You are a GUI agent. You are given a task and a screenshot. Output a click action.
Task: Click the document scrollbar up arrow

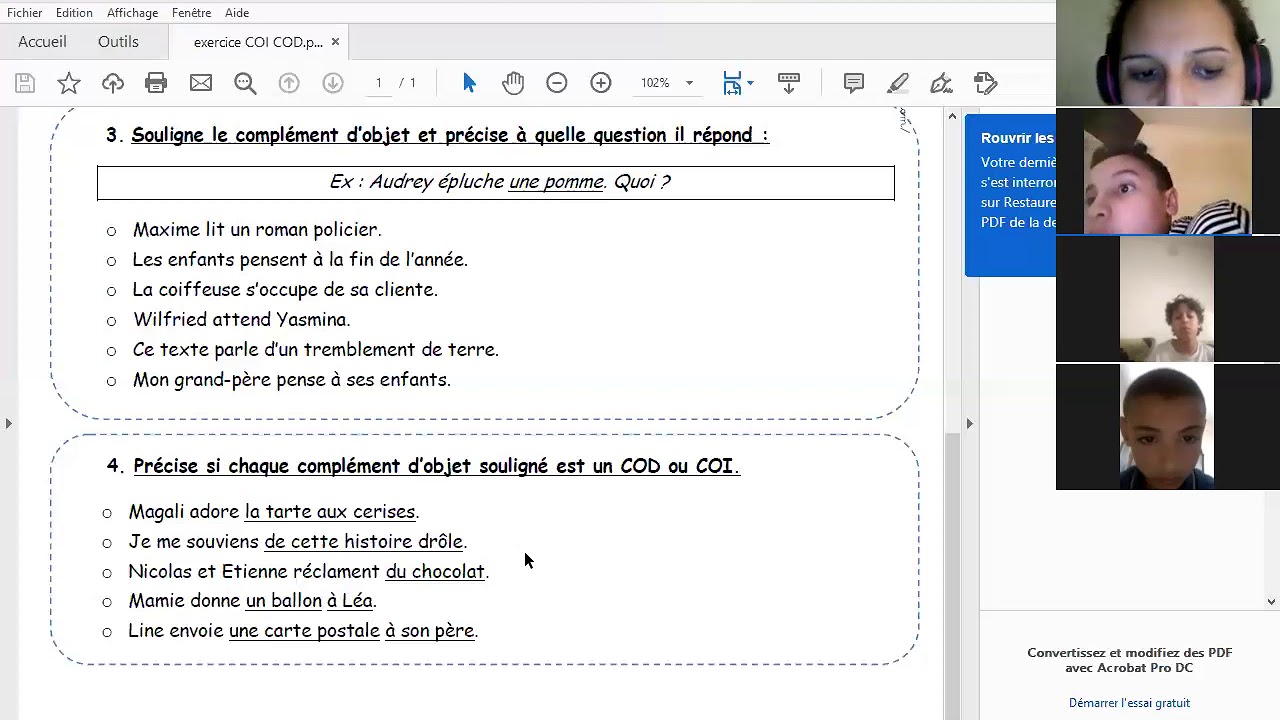[x=951, y=117]
